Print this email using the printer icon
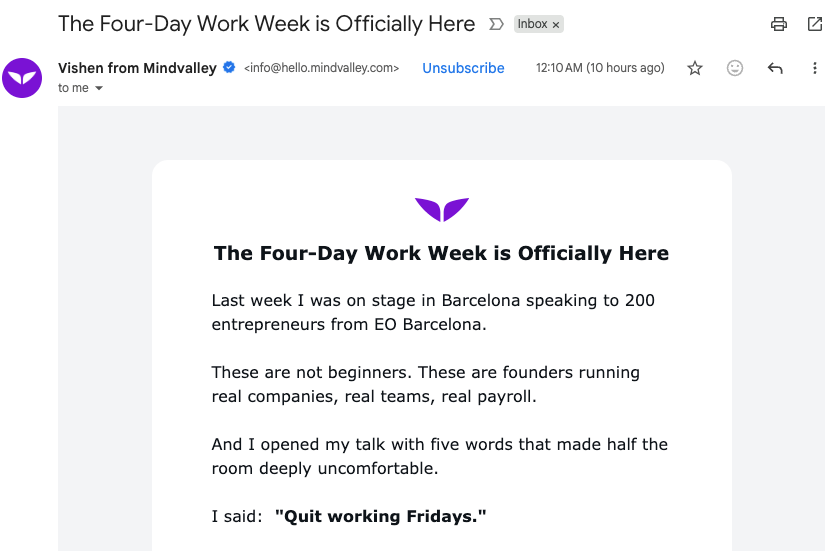 tap(778, 24)
